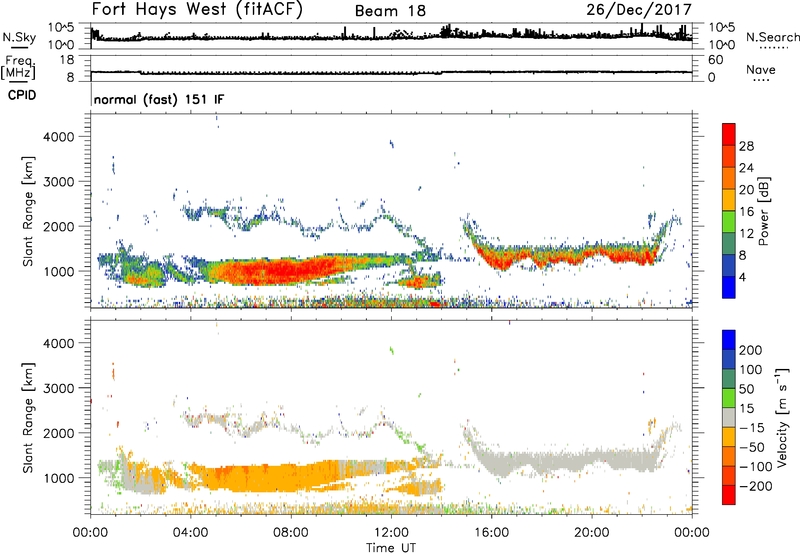Click the '200' velocity color bar label
The width and height of the screenshot is (800, 554).
(x=751, y=350)
